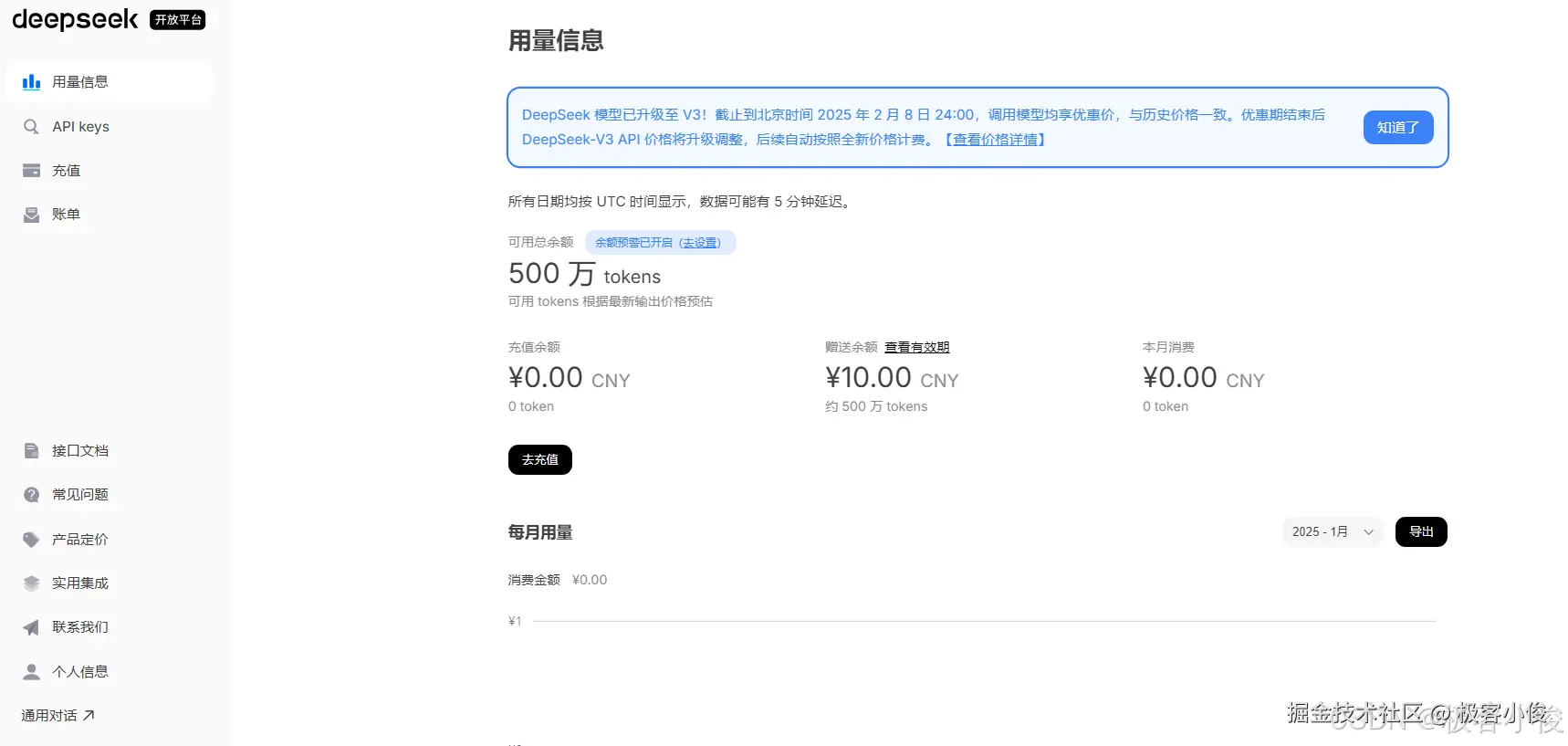Image resolution: width=1568 pixels, height=746 pixels.
Task: Open the 2025 - 1月 month dropdown
Action: (1333, 532)
